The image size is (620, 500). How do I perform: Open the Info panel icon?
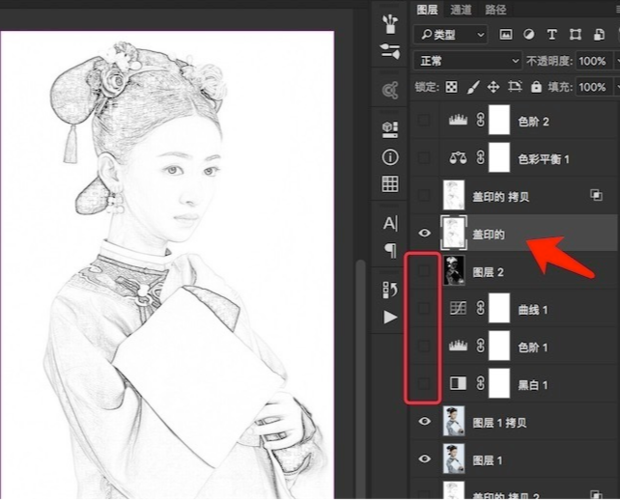point(390,157)
